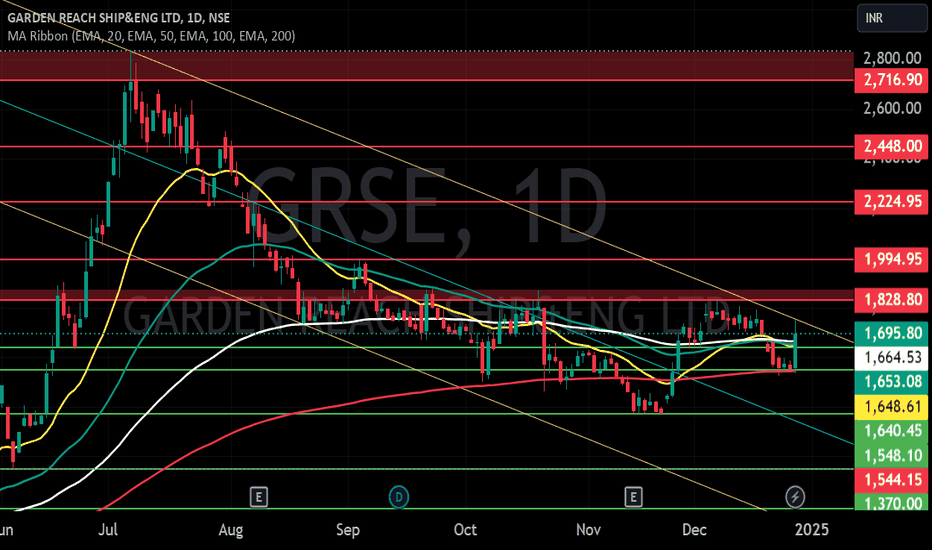Select the MA Ribbon indicator legend

point(151,36)
